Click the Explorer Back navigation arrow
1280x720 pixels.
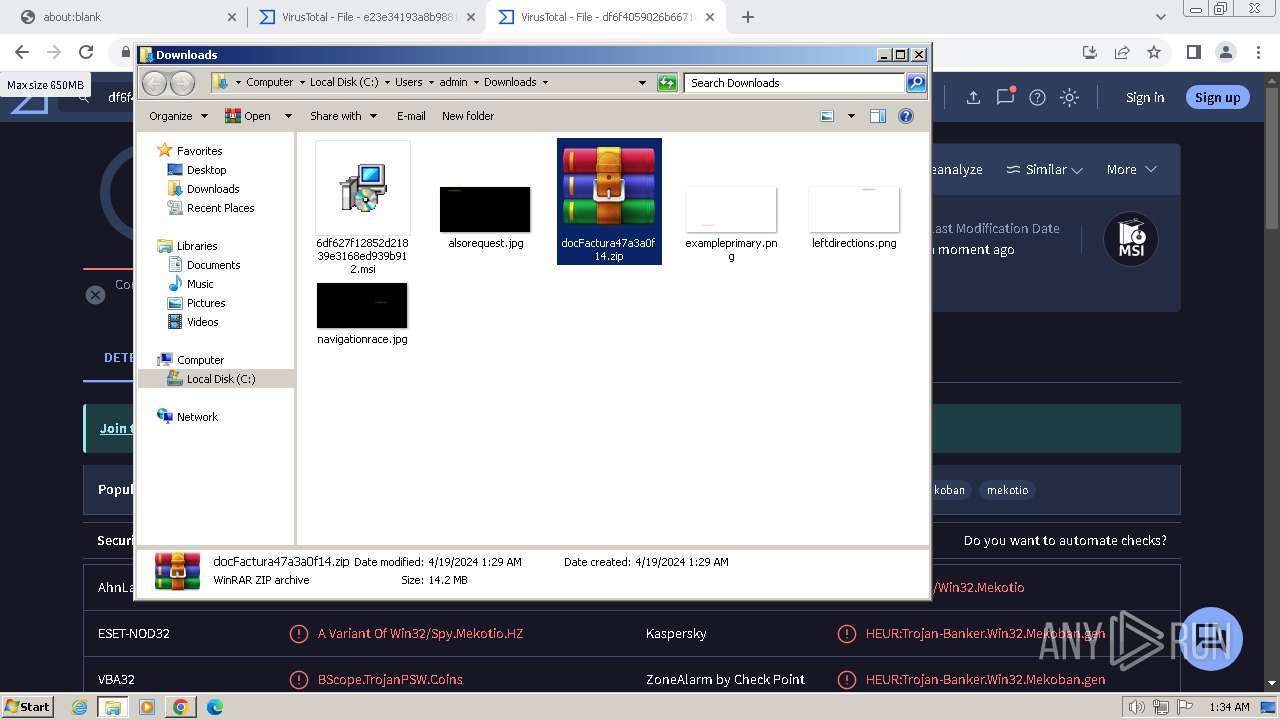point(154,83)
